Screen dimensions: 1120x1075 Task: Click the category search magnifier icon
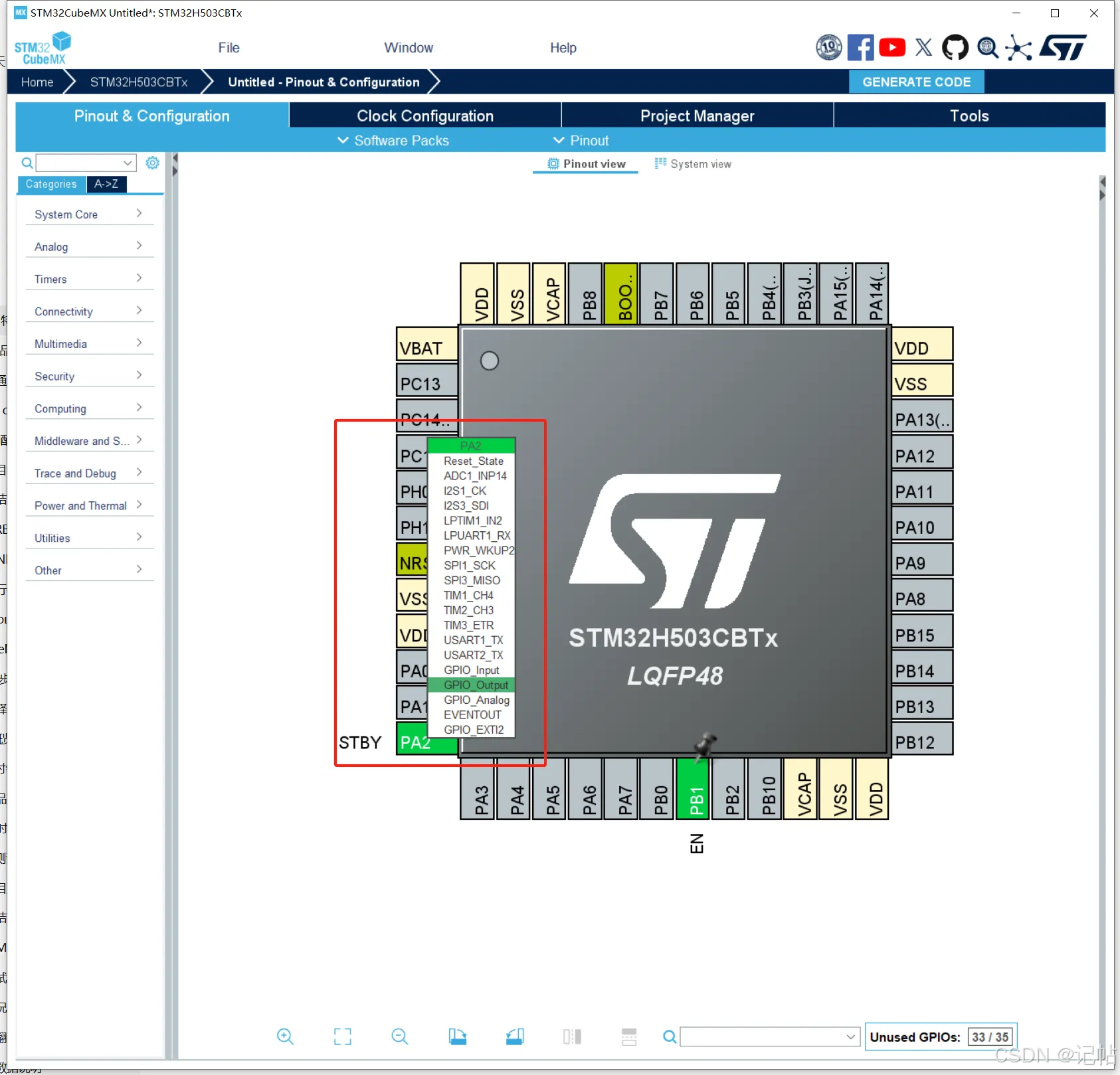(27, 163)
